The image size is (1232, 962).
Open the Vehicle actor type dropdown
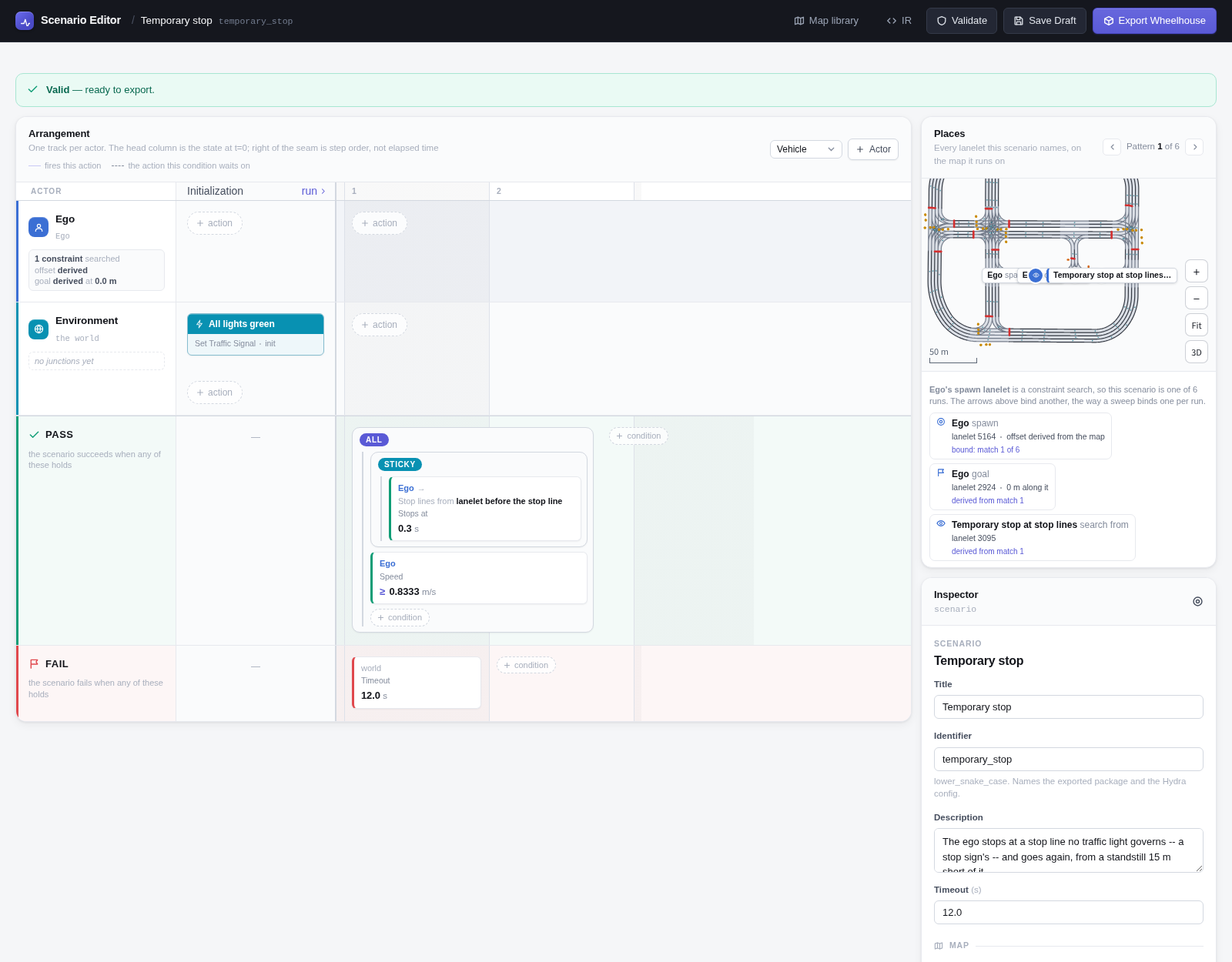(x=806, y=149)
